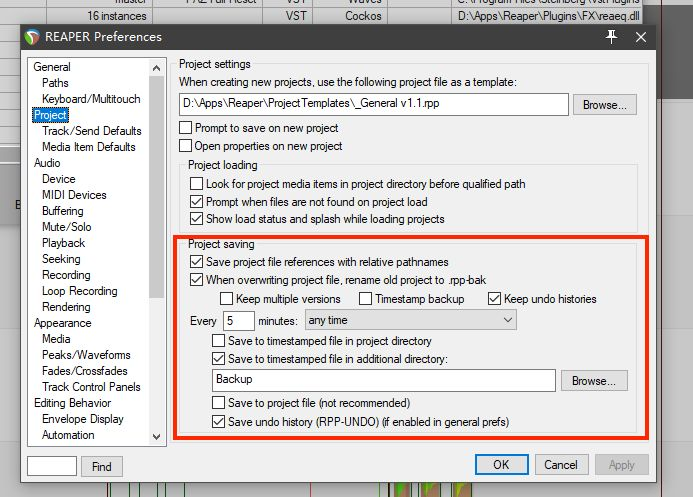
Task: Click the tree scrollbar down arrow
Action: pos(156,436)
